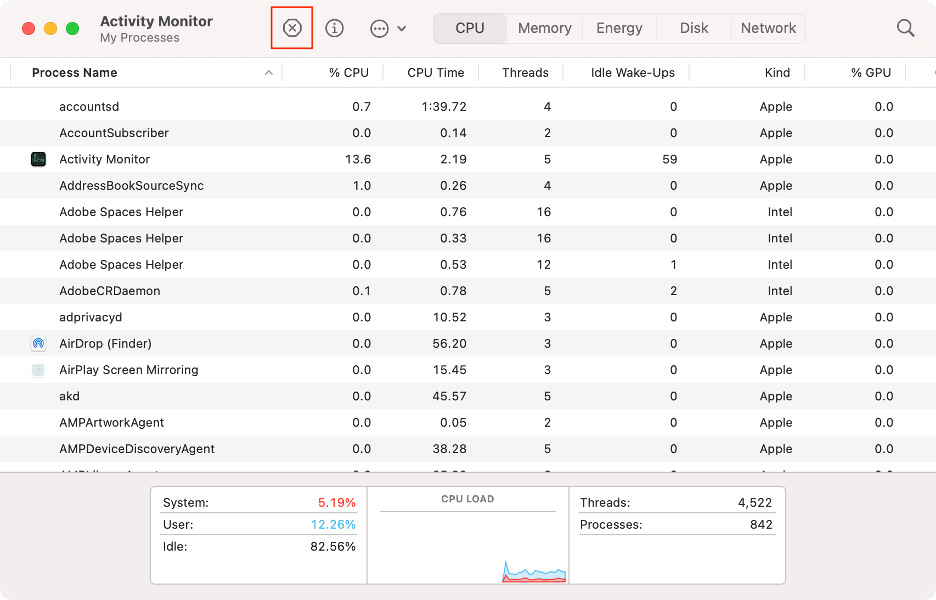Click the Activity Monitor window title

point(156,21)
